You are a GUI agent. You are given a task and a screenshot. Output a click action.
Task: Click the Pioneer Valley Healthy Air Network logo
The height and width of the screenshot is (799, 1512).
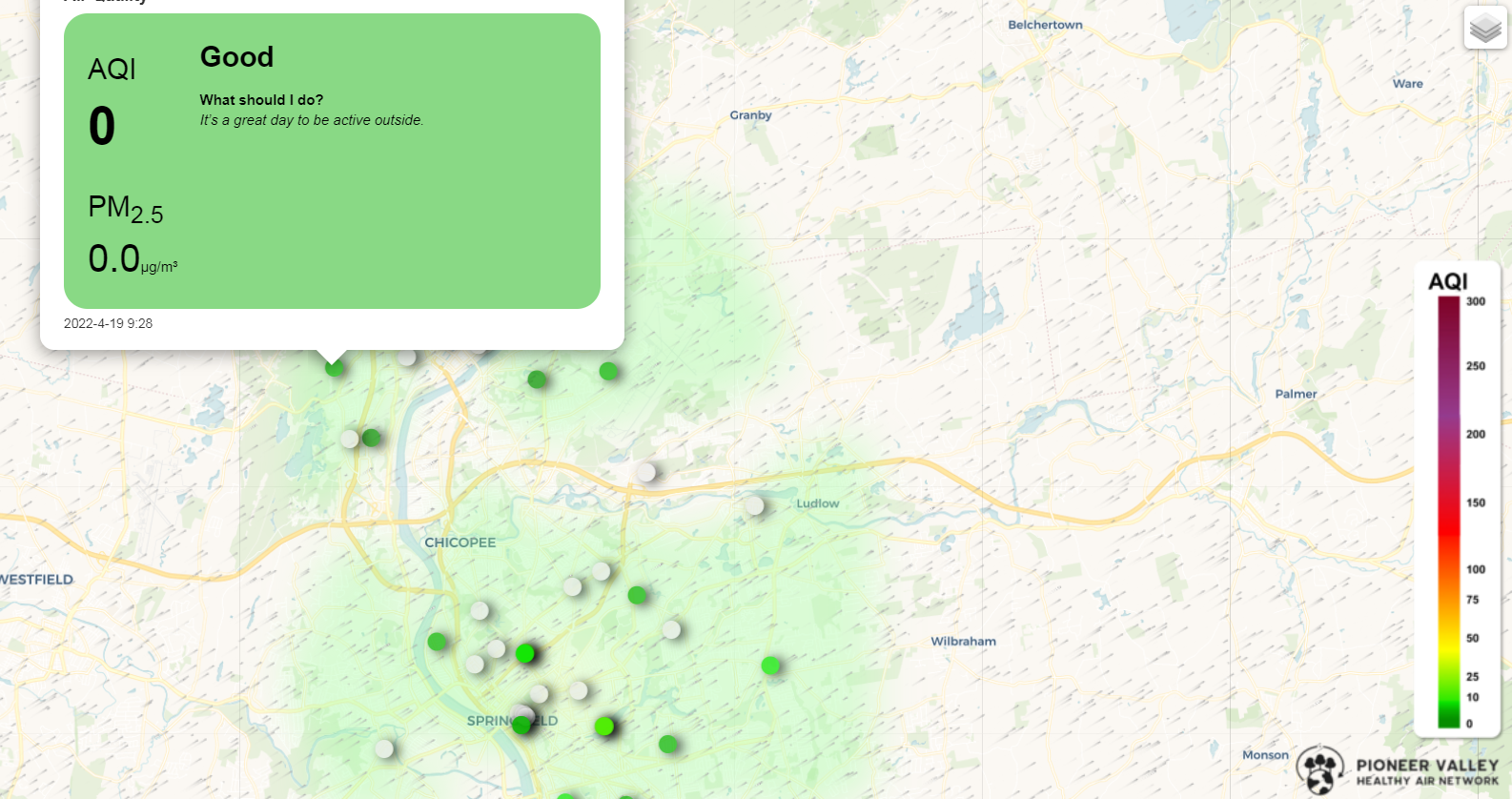[x=1399, y=770]
